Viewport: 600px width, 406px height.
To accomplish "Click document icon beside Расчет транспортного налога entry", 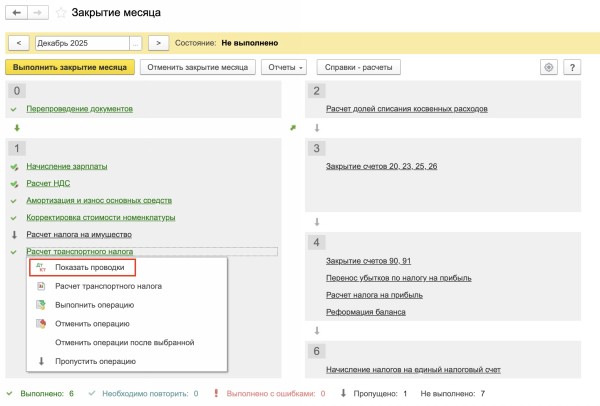I will pos(41,286).
